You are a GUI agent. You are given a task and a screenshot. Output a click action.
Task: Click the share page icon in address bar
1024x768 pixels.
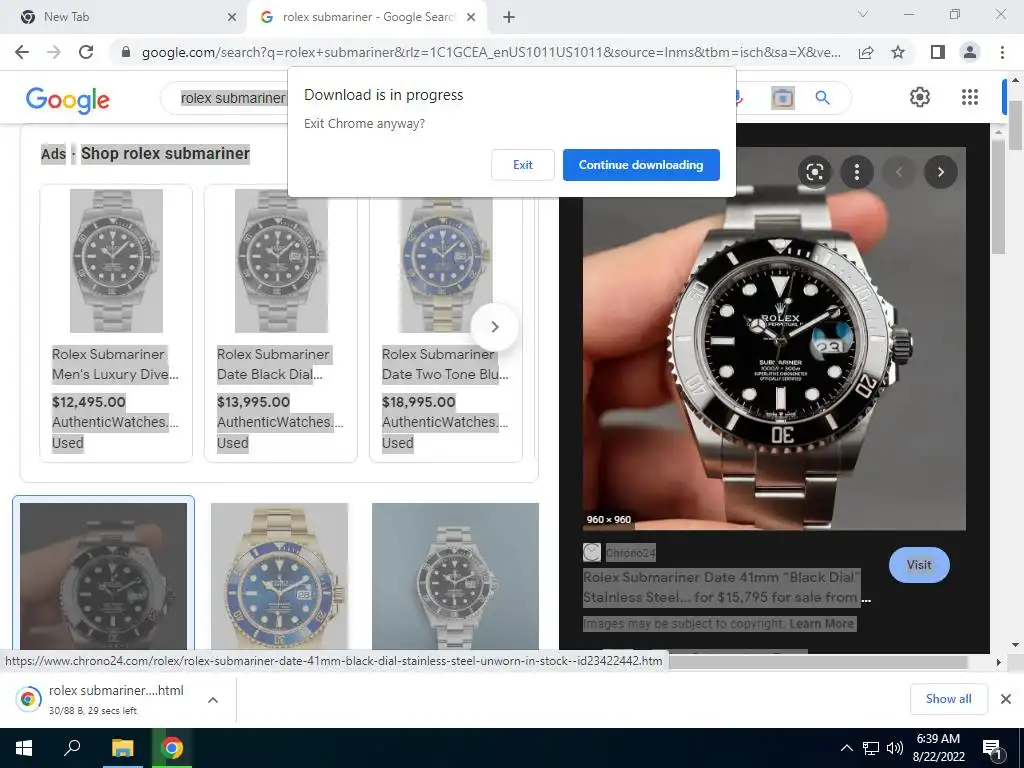(866, 52)
